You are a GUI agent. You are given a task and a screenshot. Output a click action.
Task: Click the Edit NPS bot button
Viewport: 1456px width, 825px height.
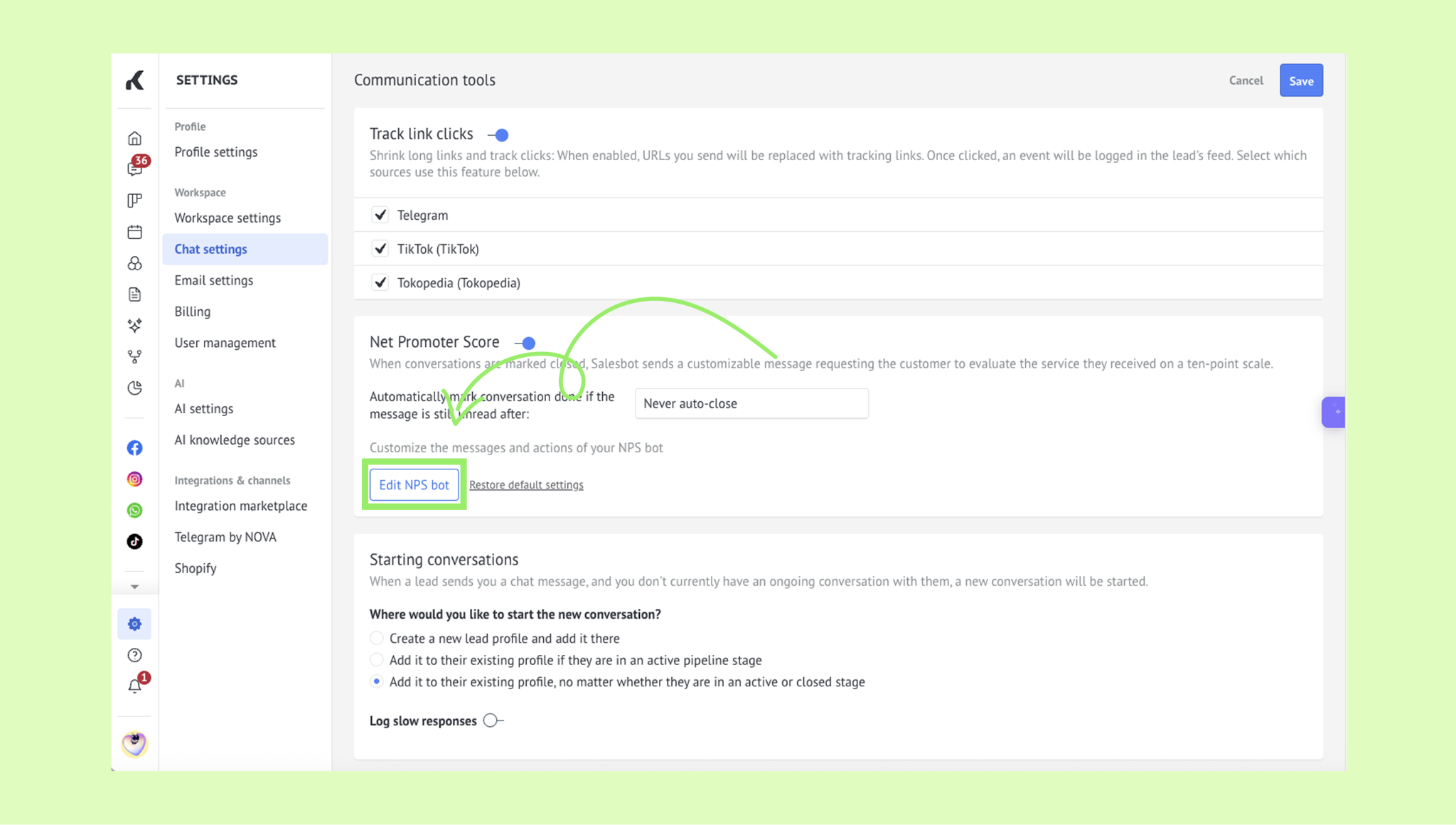coord(414,484)
